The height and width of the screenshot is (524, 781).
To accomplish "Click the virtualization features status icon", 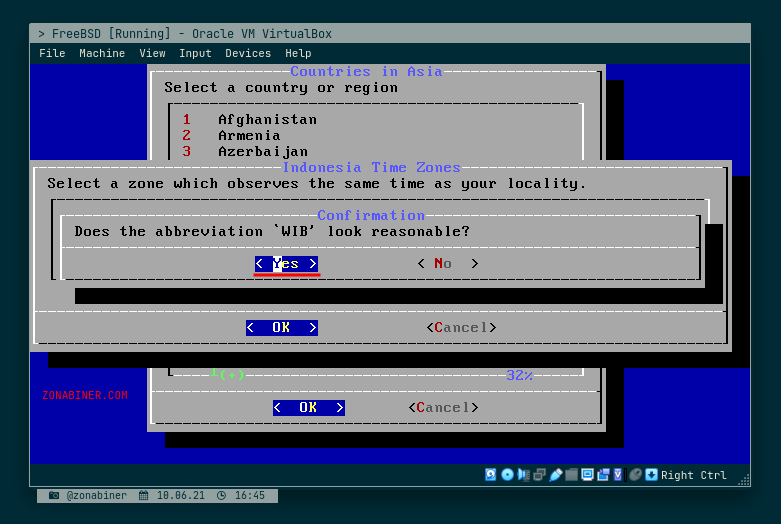I will pyautogui.click(x=618, y=475).
